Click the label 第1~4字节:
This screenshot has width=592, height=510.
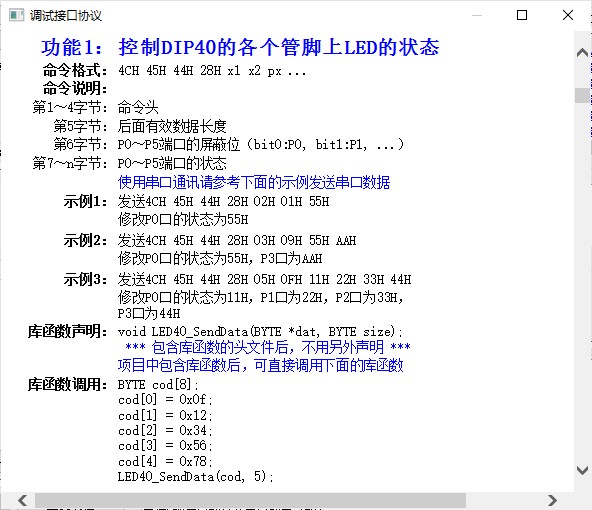[x=70, y=107]
